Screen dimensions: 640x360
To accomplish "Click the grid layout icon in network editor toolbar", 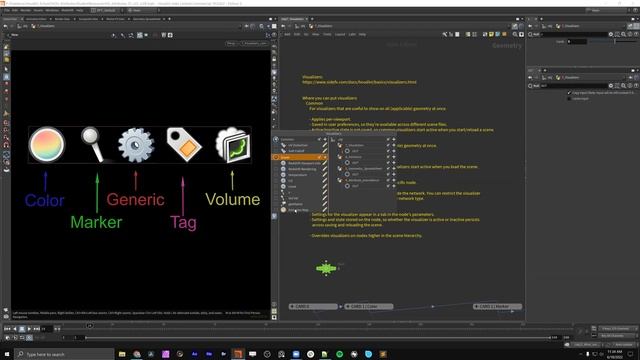I will [474, 34].
